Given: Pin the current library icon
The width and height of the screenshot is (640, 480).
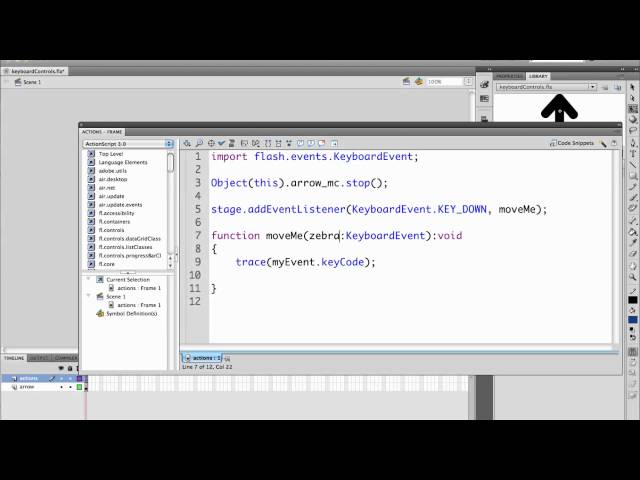Looking at the screenshot, I should [605, 87].
